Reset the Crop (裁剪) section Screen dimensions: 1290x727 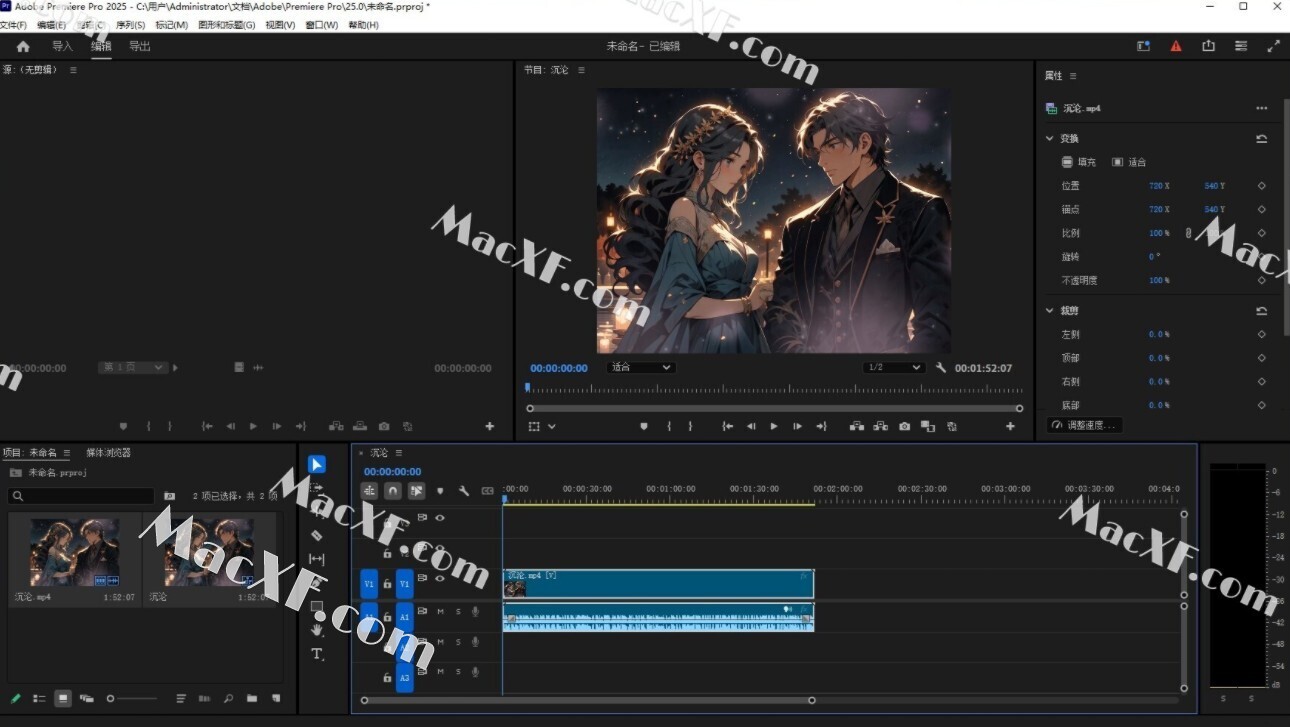pos(1262,311)
